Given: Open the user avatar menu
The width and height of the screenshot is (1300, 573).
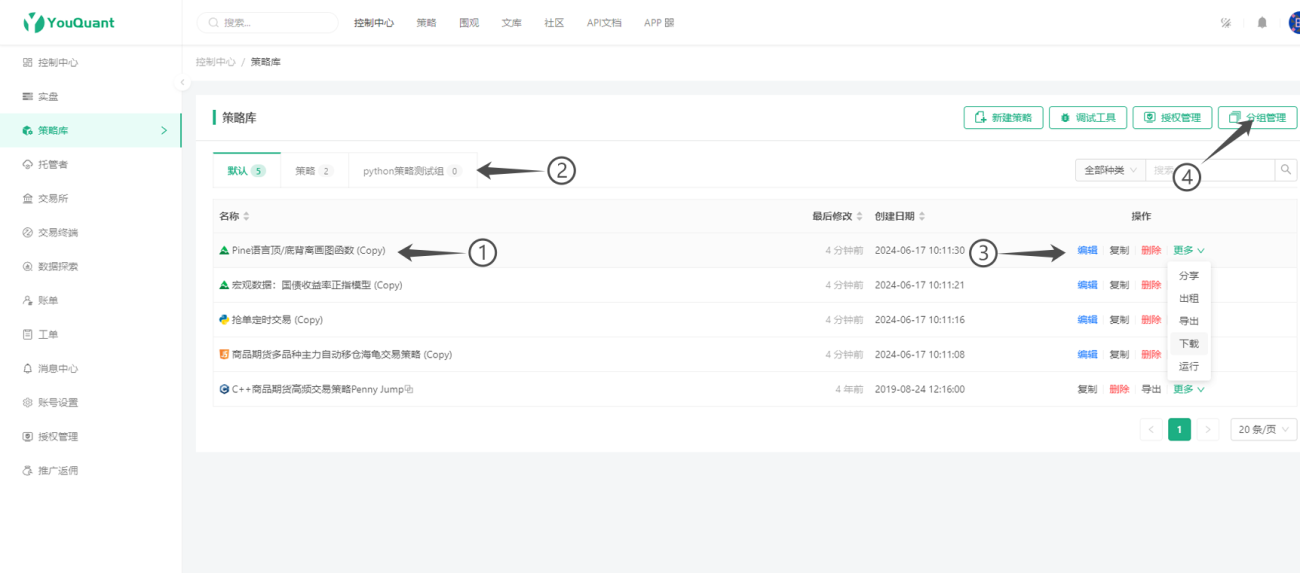Looking at the screenshot, I should 1294,22.
